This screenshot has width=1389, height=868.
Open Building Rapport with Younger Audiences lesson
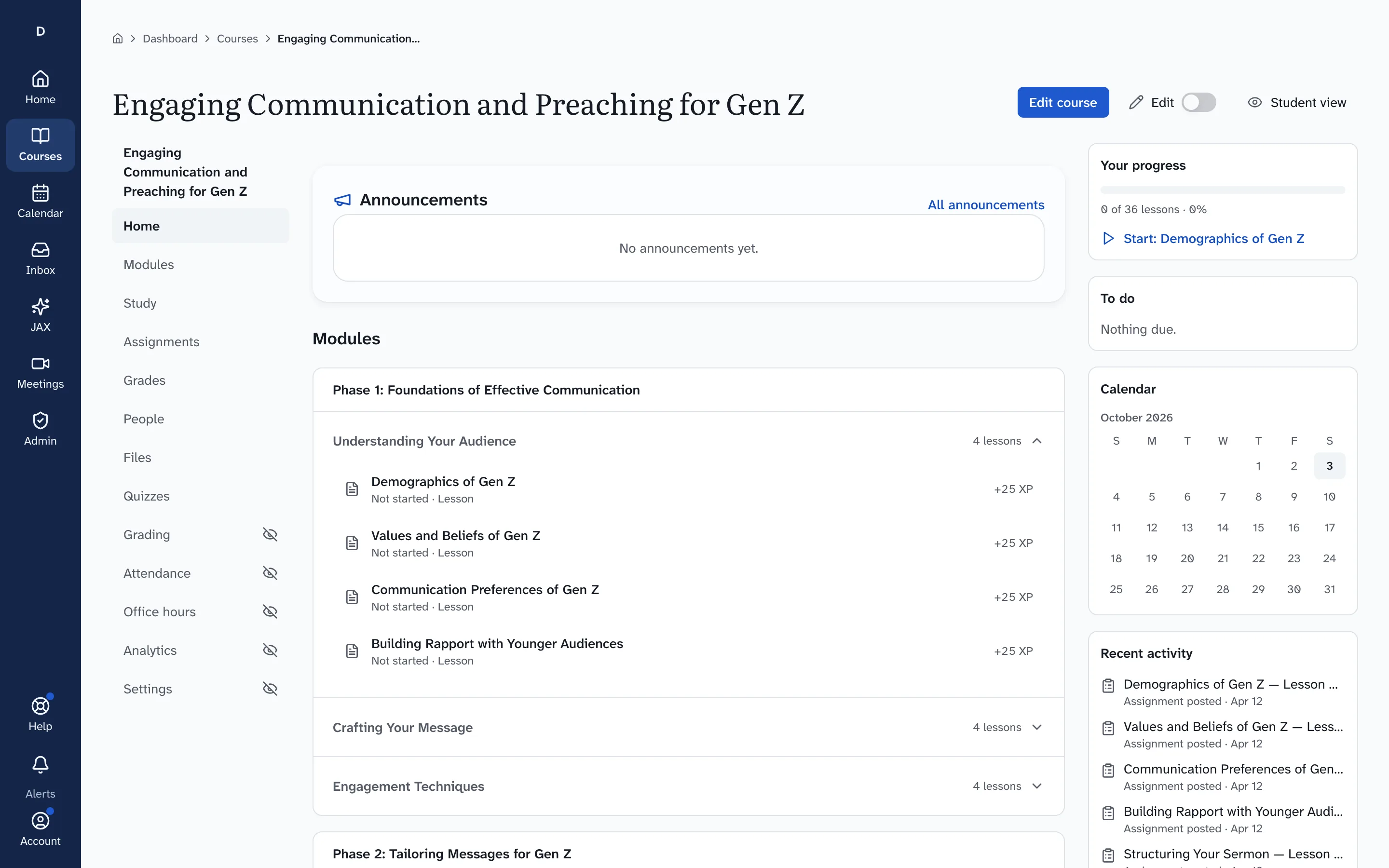(688, 651)
